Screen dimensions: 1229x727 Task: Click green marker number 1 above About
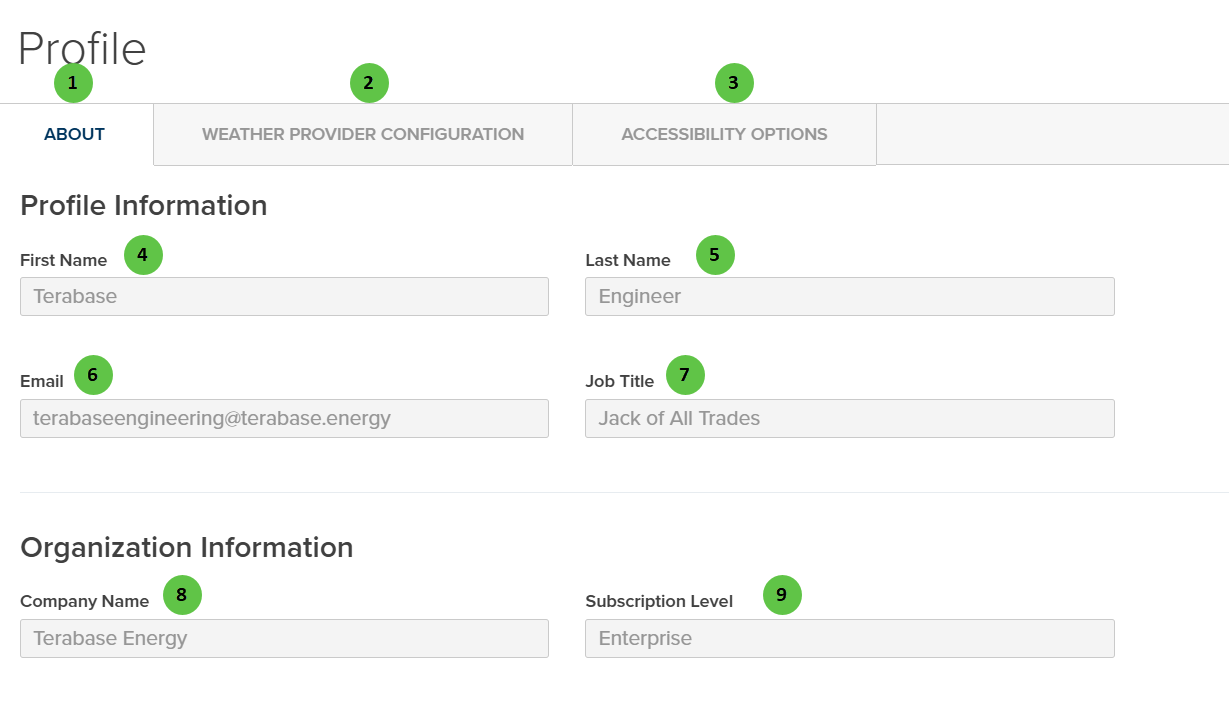[73, 83]
